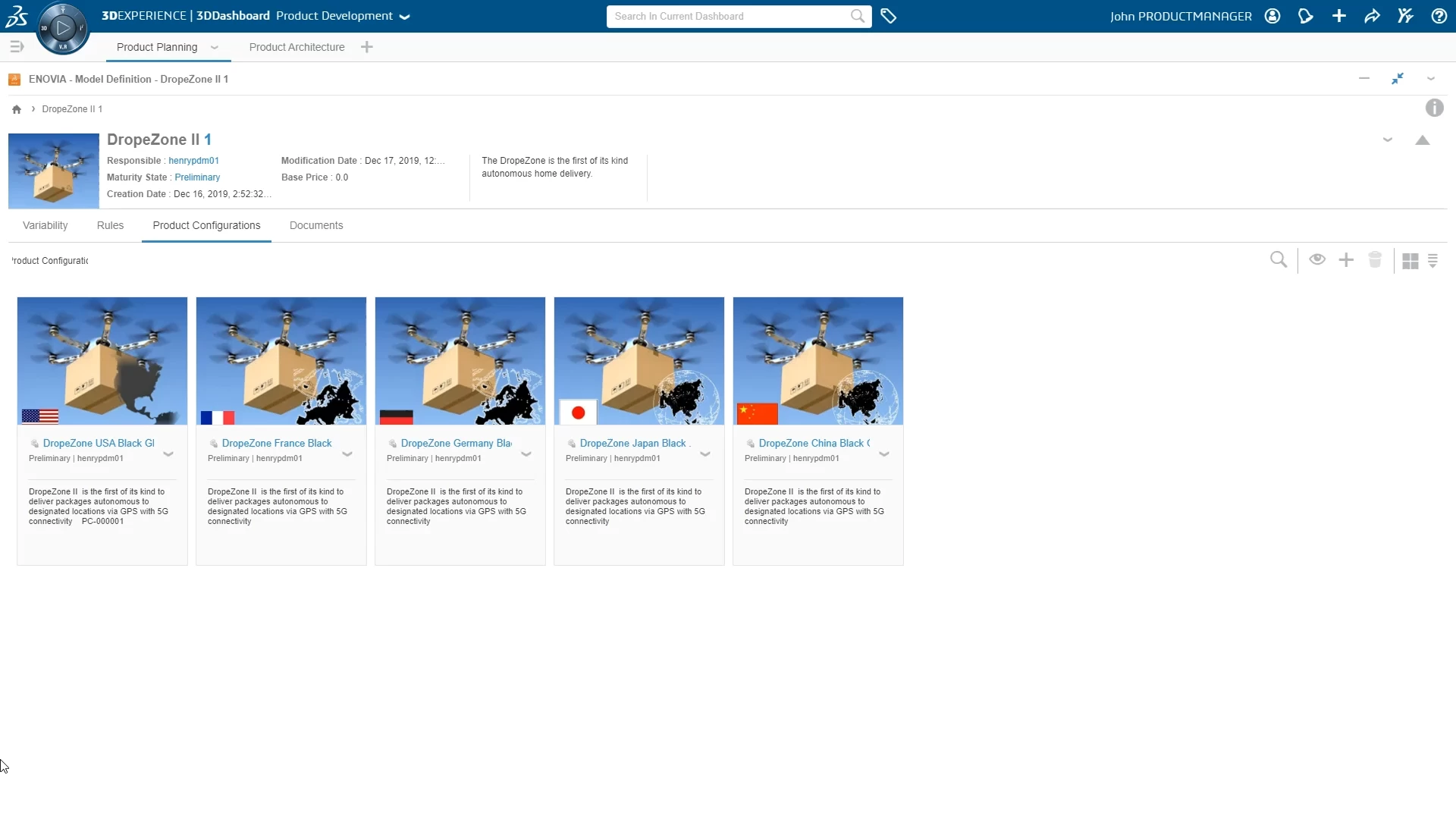Expand the DropeZone USA Black card dropdown chevron
The image size is (1456, 819).
[x=168, y=453]
